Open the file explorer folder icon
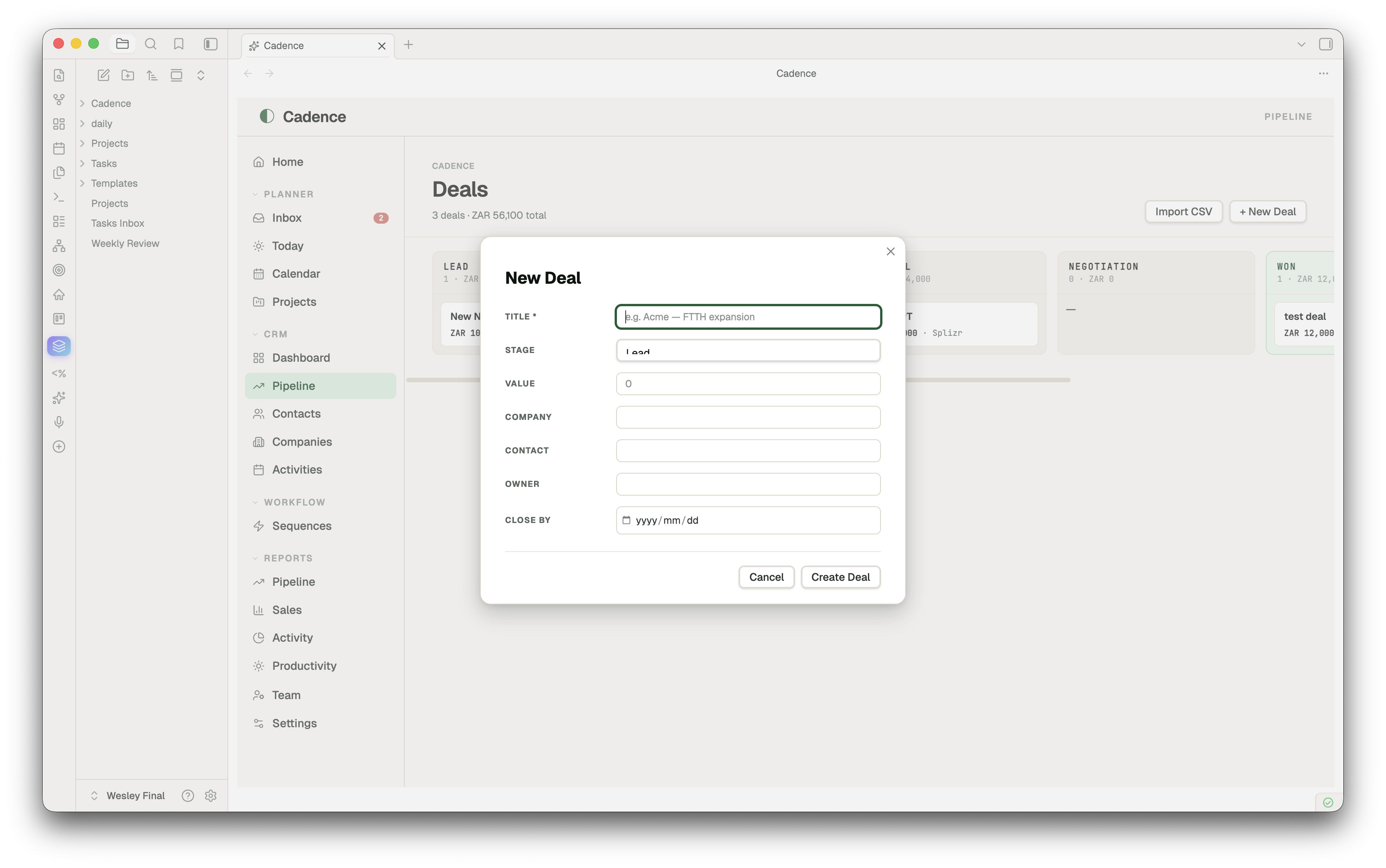Screen dimensions: 1386x868 (x=122, y=44)
